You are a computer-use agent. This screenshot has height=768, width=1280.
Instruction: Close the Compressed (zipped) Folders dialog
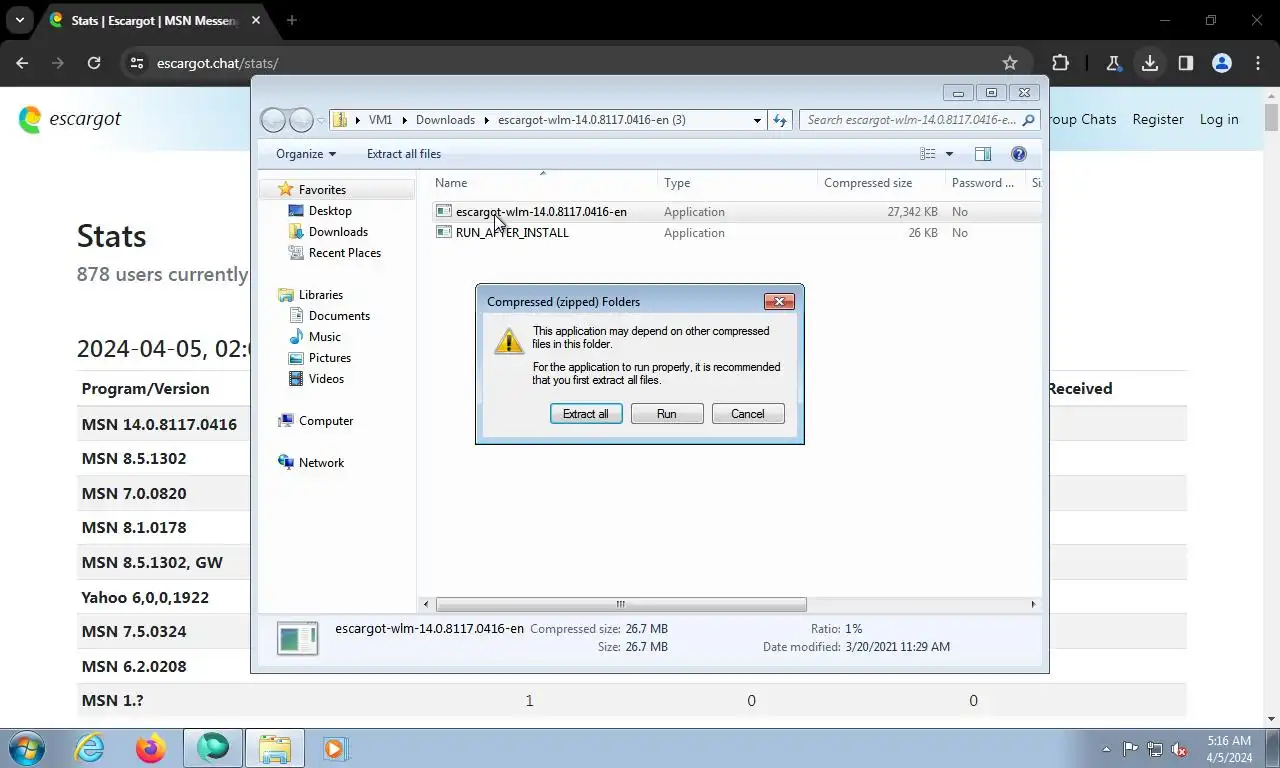click(x=779, y=301)
